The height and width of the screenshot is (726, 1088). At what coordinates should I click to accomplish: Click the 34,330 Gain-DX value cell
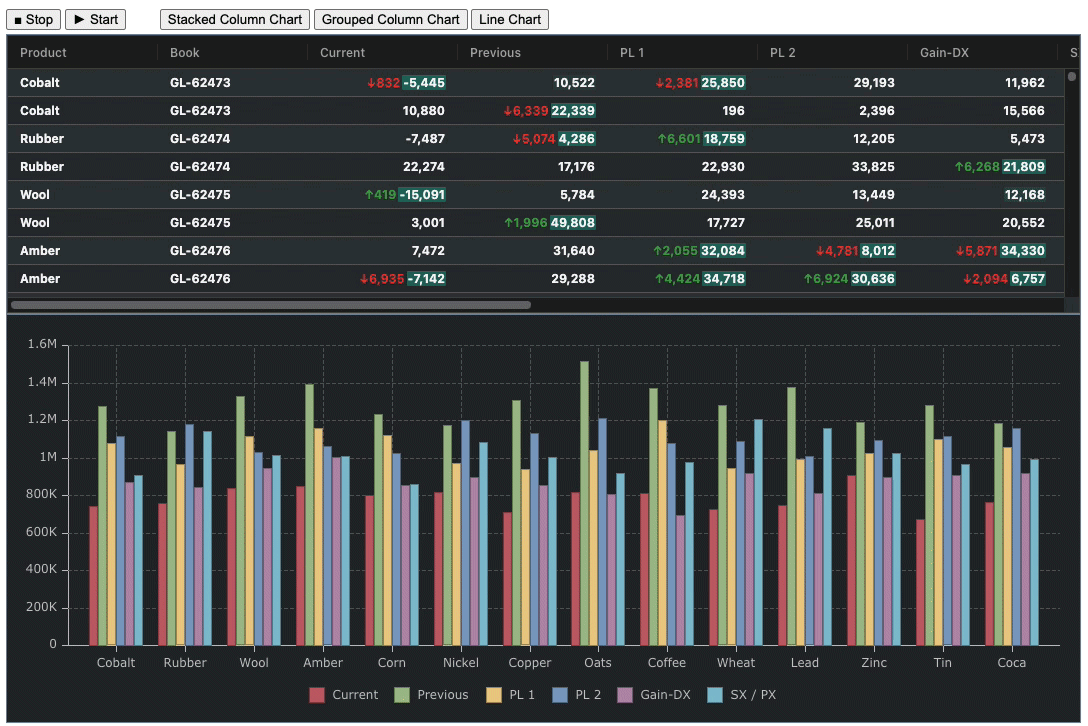click(982, 251)
